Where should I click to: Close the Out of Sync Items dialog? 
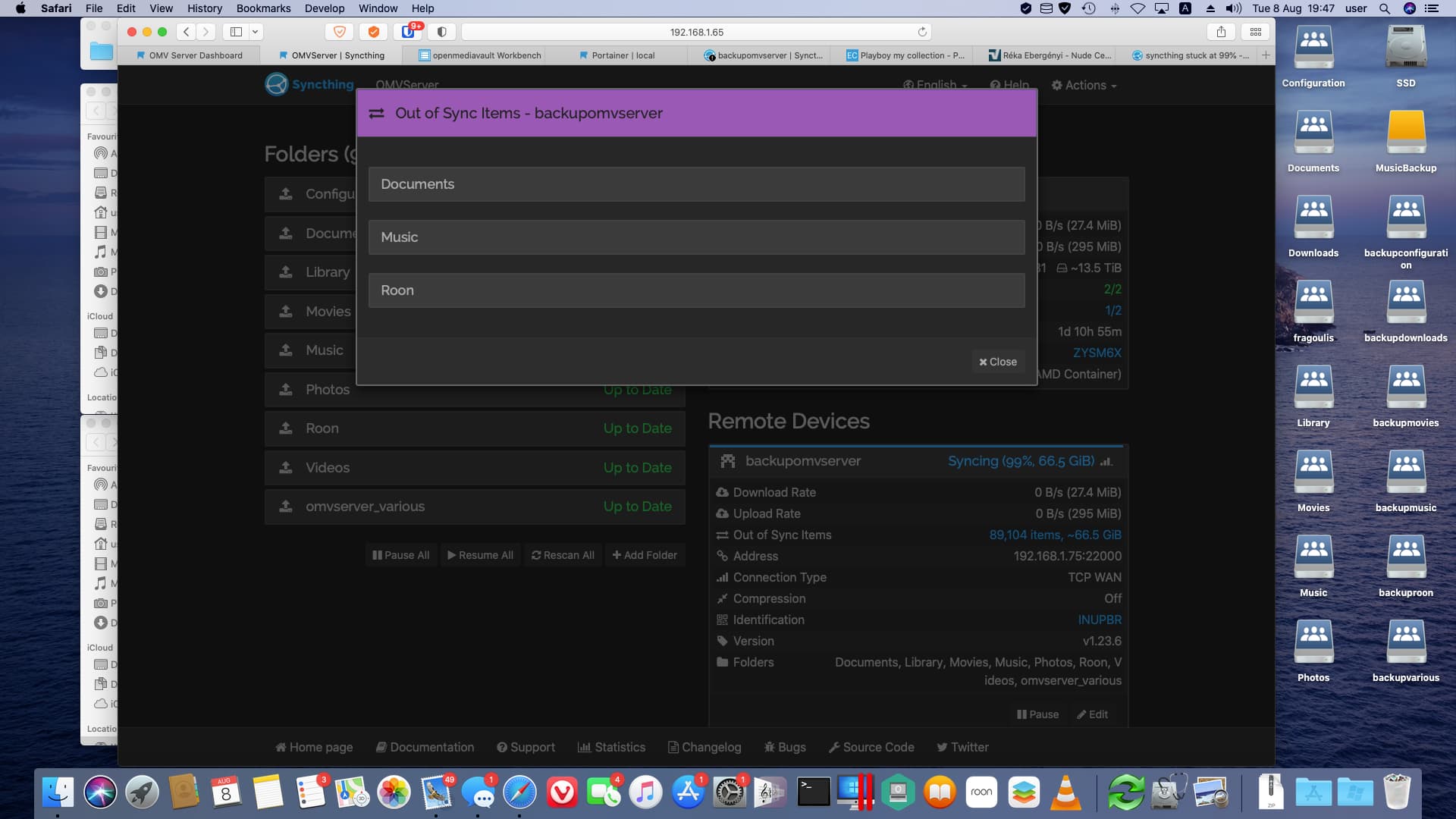(x=997, y=362)
